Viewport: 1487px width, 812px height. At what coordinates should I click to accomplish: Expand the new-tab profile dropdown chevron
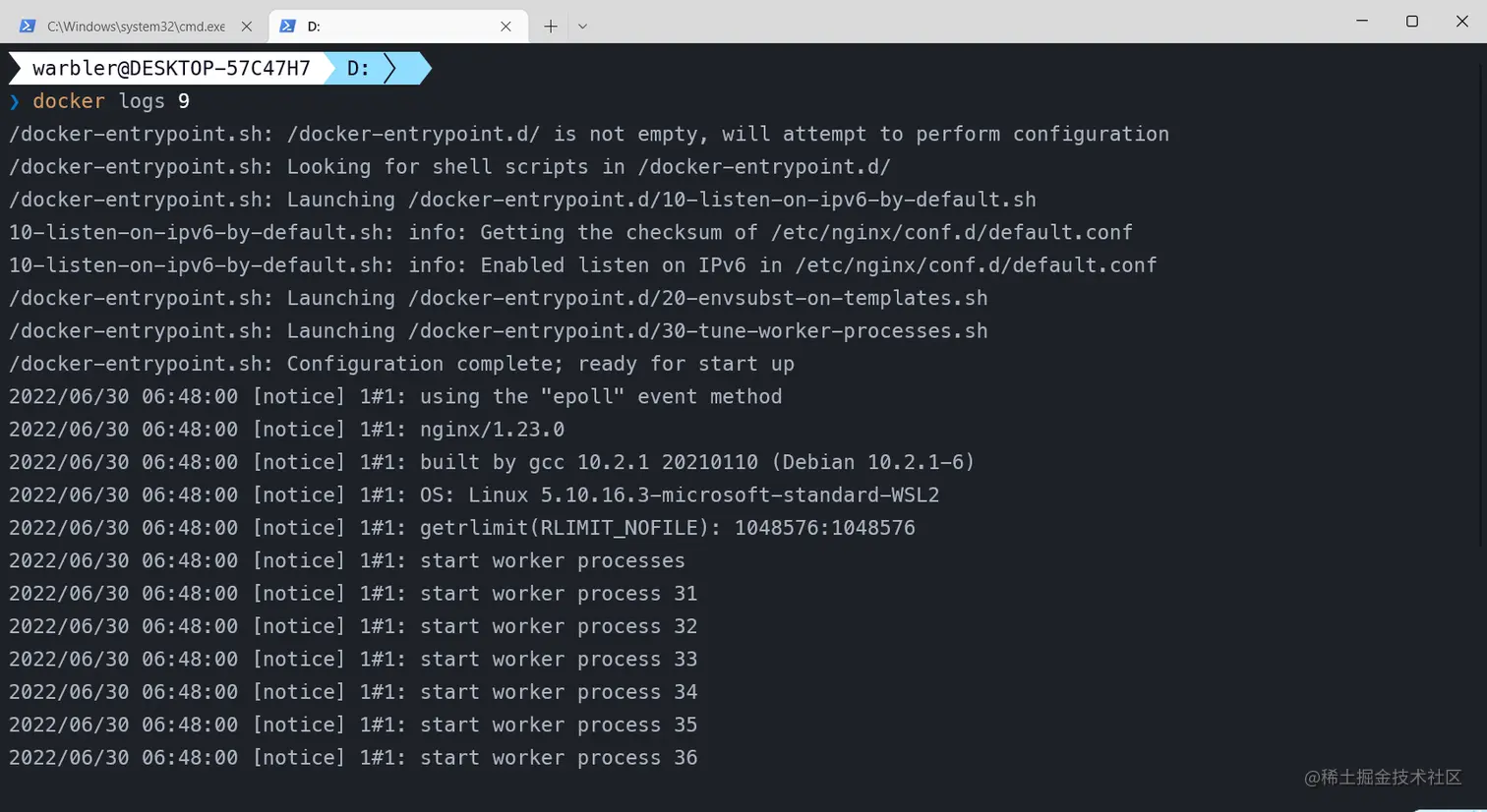[x=582, y=27]
